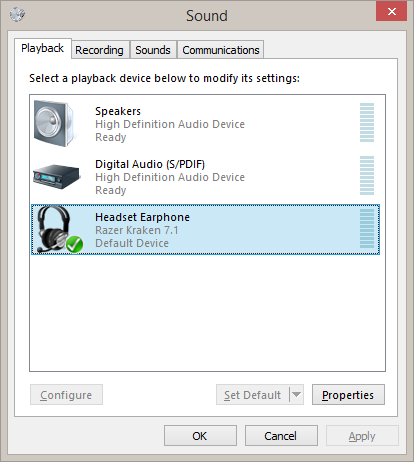Select the Speakers device icon
The height and width of the screenshot is (462, 414).
(54, 123)
